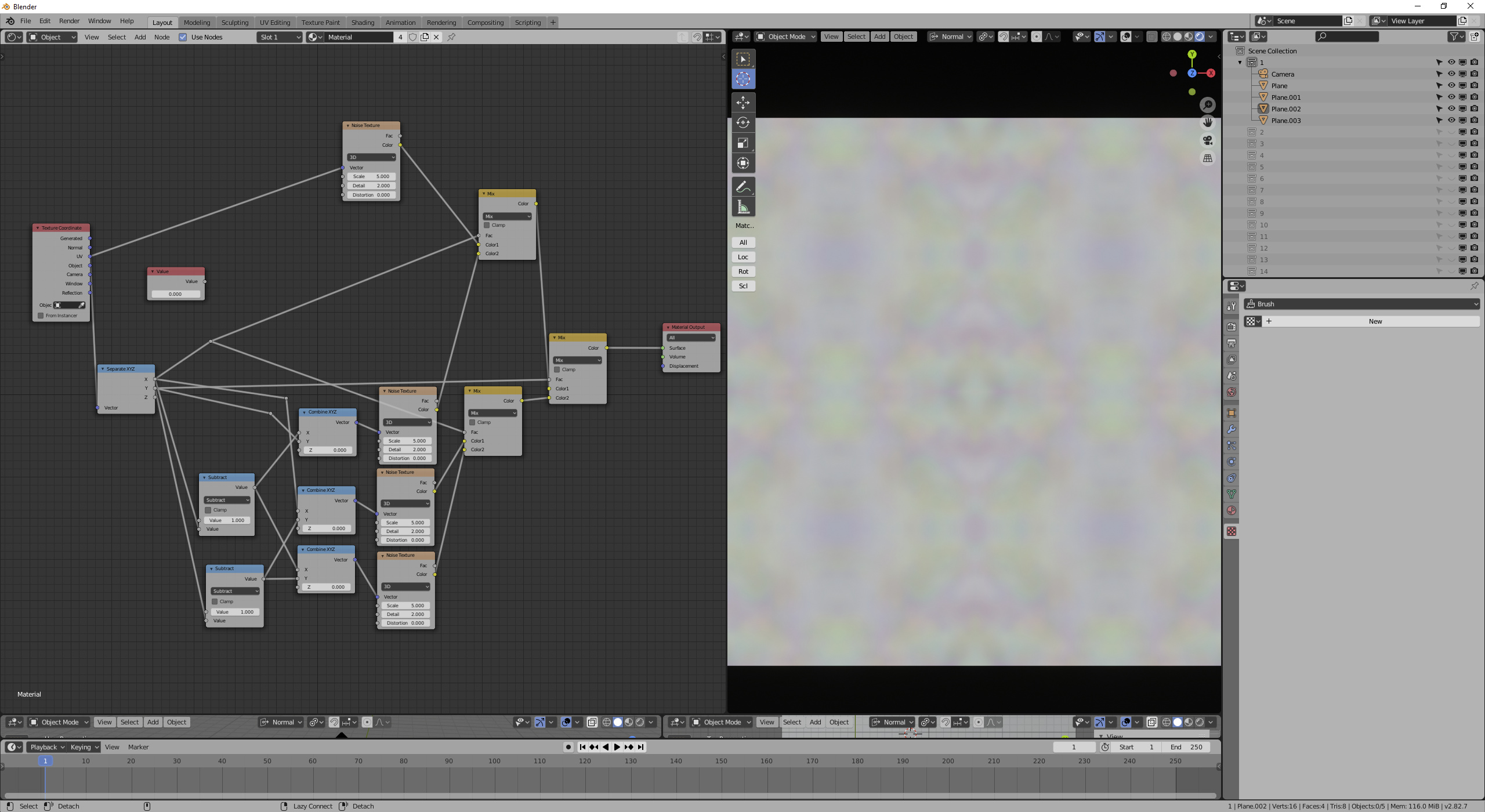Viewport: 1485px width, 812px height.
Task: Open the Playback dropdown in timeline
Action: point(46,747)
